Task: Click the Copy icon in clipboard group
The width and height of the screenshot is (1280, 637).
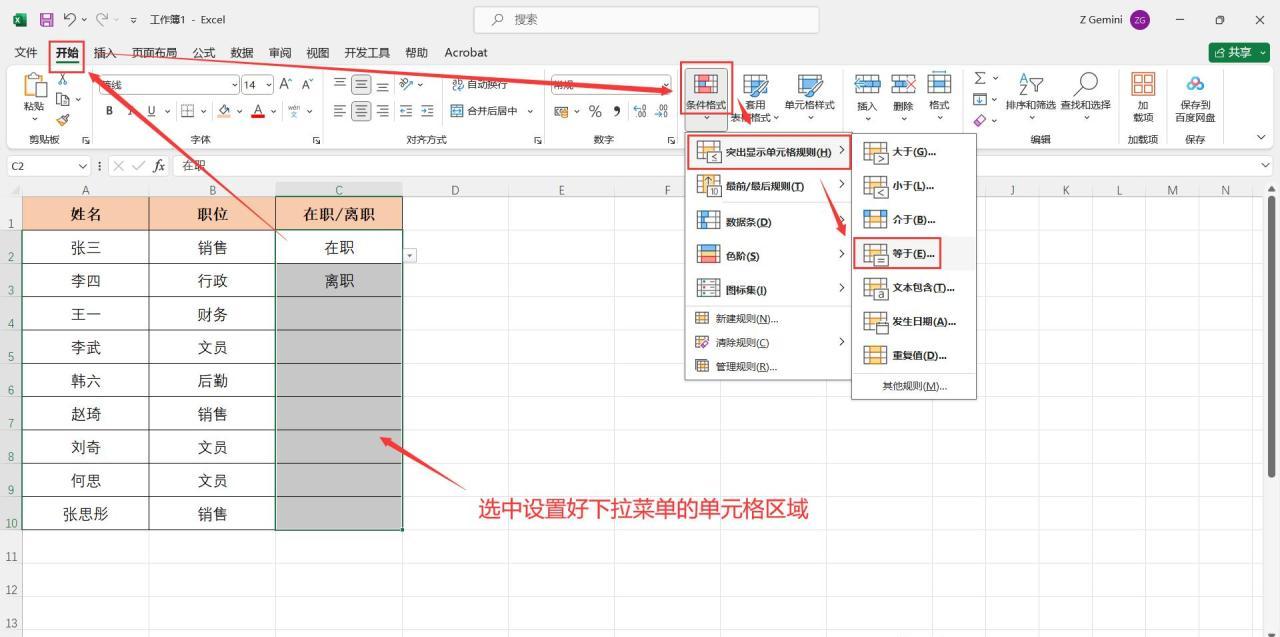Action: point(63,99)
